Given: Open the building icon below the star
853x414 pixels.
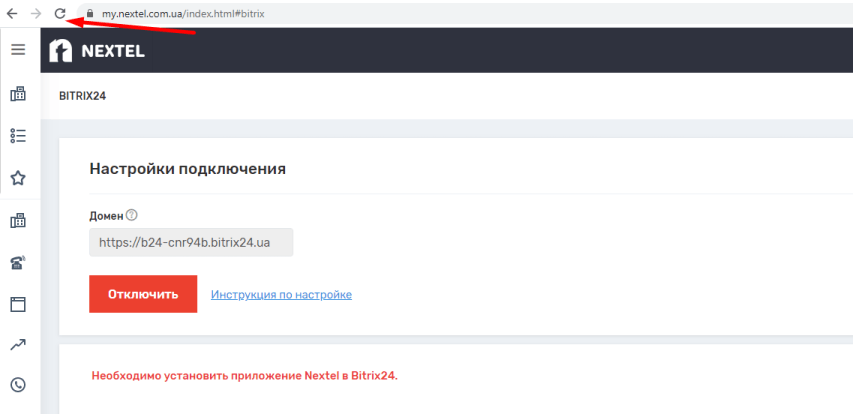Looking at the screenshot, I should [x=18, y=220].
